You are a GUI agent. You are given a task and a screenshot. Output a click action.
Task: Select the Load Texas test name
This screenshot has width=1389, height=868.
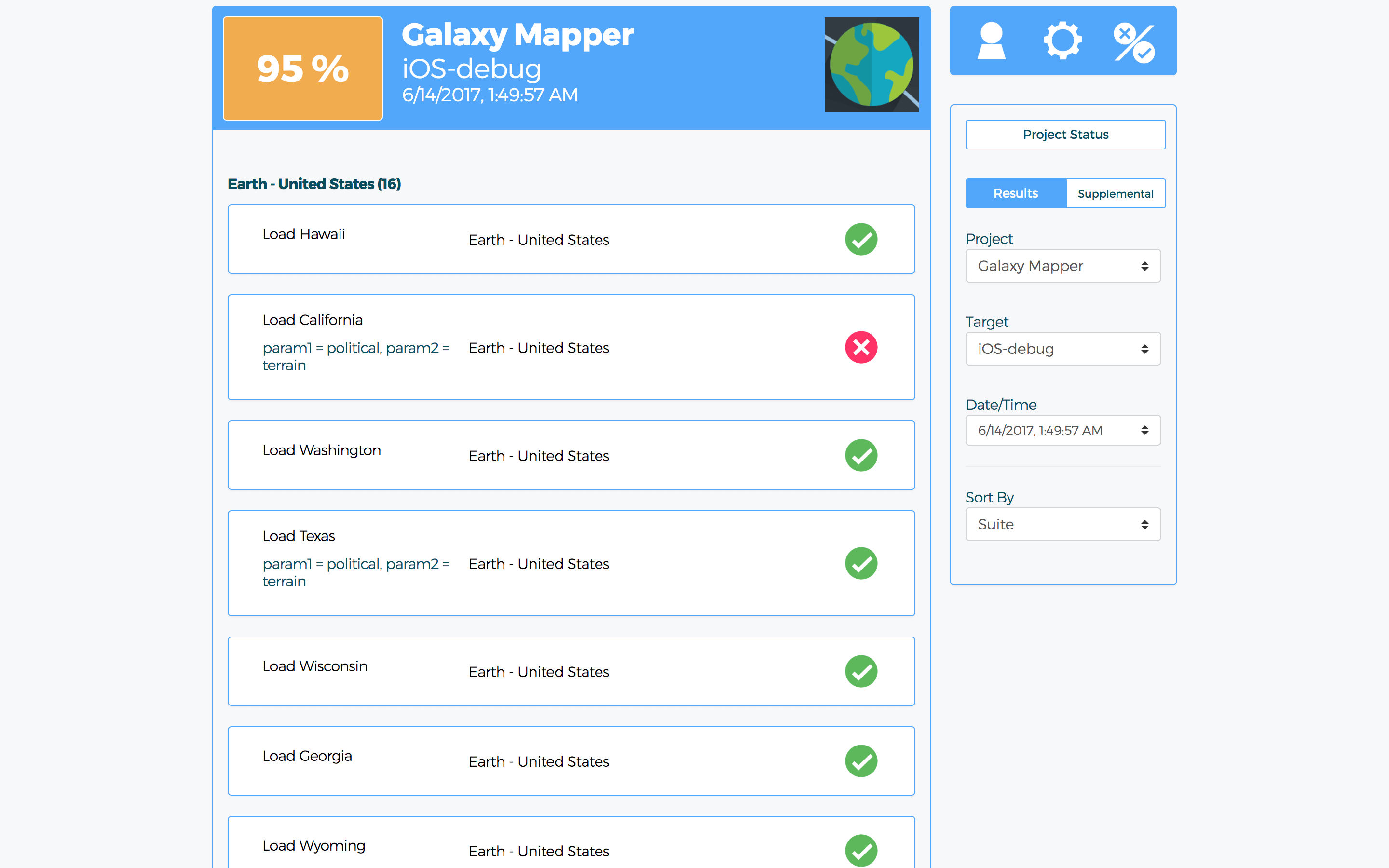click(x=299, y=536)
